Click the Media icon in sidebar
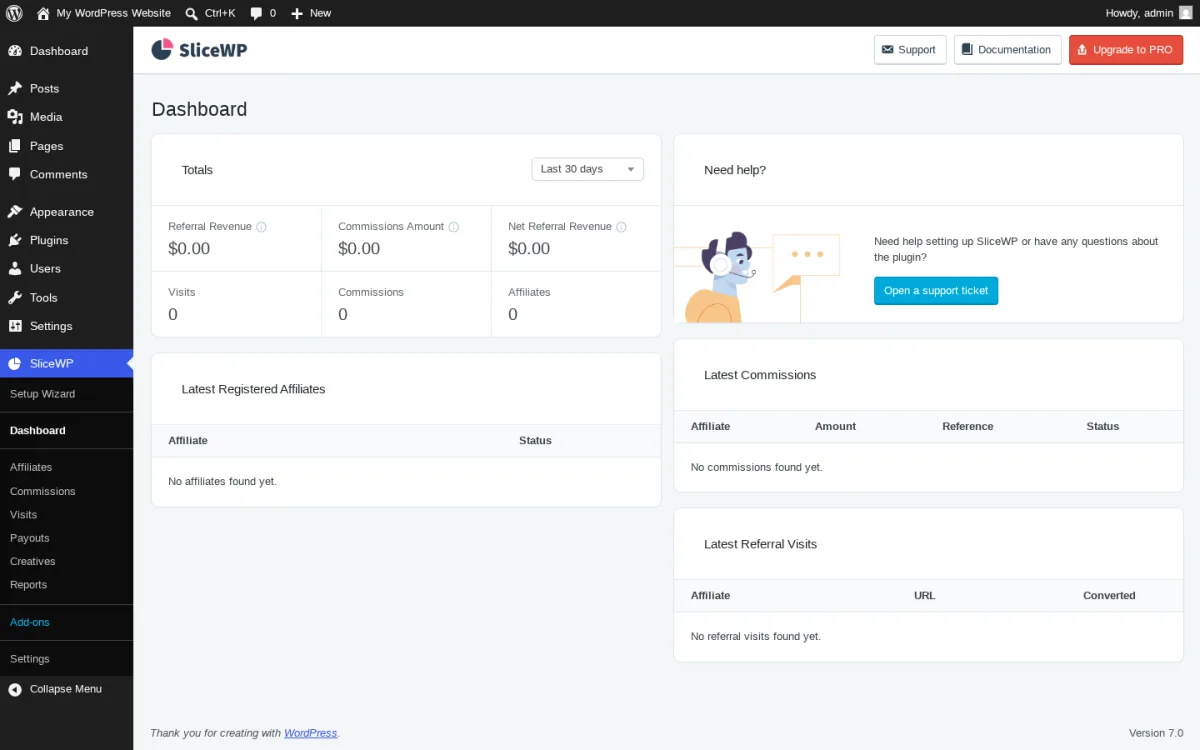 point(15,117)
